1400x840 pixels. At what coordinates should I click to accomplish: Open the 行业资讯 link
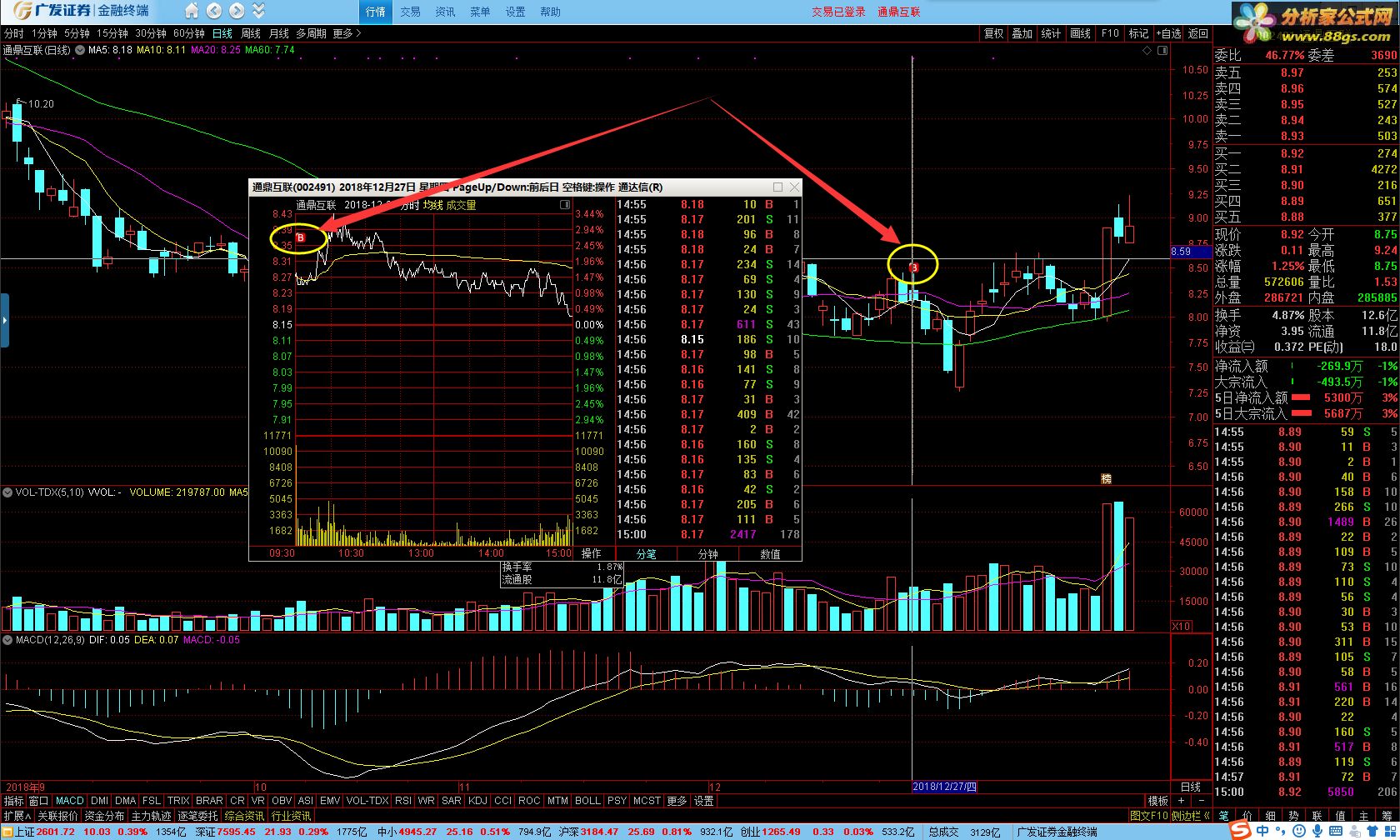[291, 816]
